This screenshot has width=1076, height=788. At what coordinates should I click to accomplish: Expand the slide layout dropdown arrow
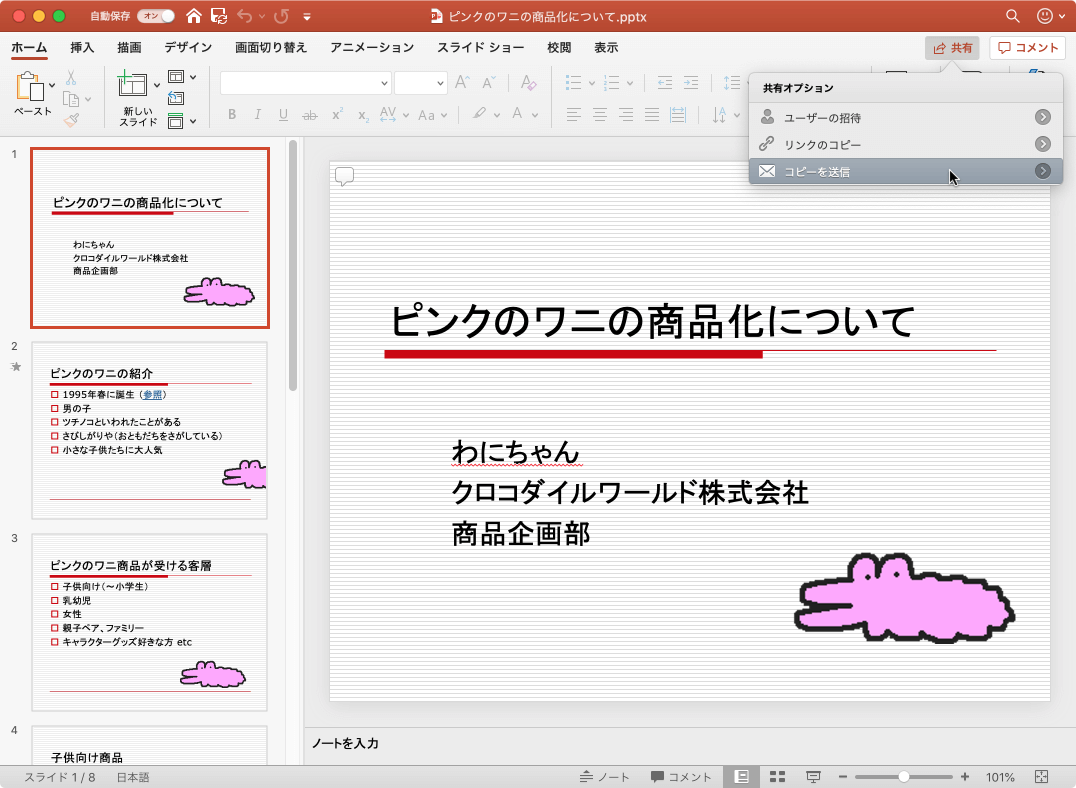193,77
